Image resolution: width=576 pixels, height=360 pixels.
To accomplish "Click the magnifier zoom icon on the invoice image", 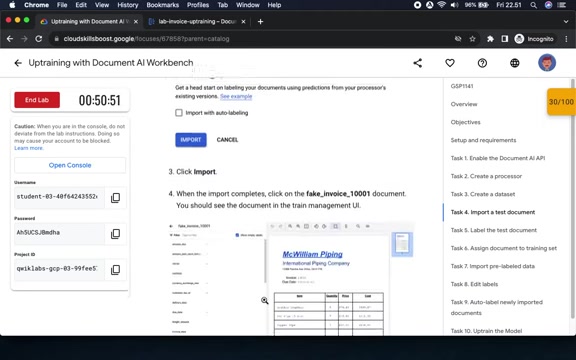I will (264, 300).
